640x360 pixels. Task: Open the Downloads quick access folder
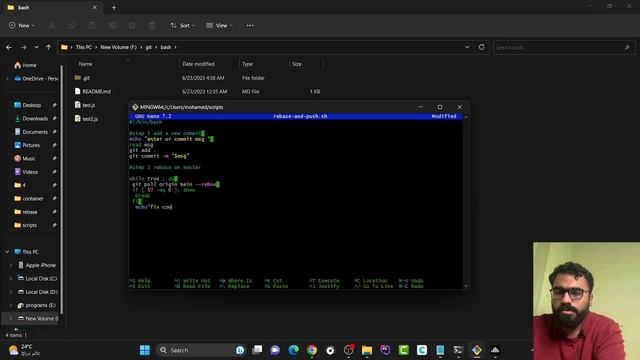pyautogui.click(x=31, y=119)
